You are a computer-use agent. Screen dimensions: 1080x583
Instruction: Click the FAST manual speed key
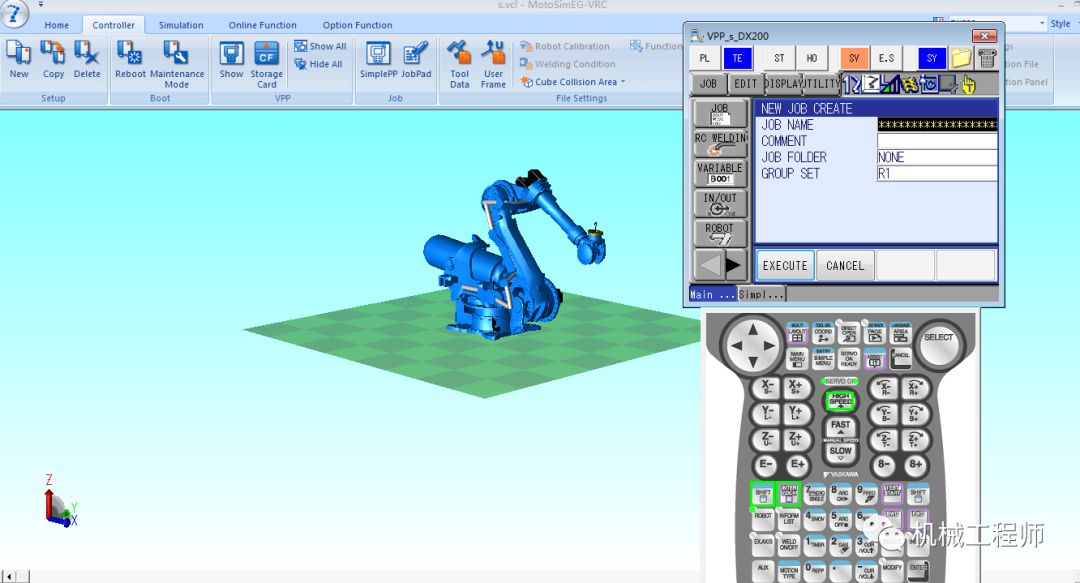pos(840,426)
